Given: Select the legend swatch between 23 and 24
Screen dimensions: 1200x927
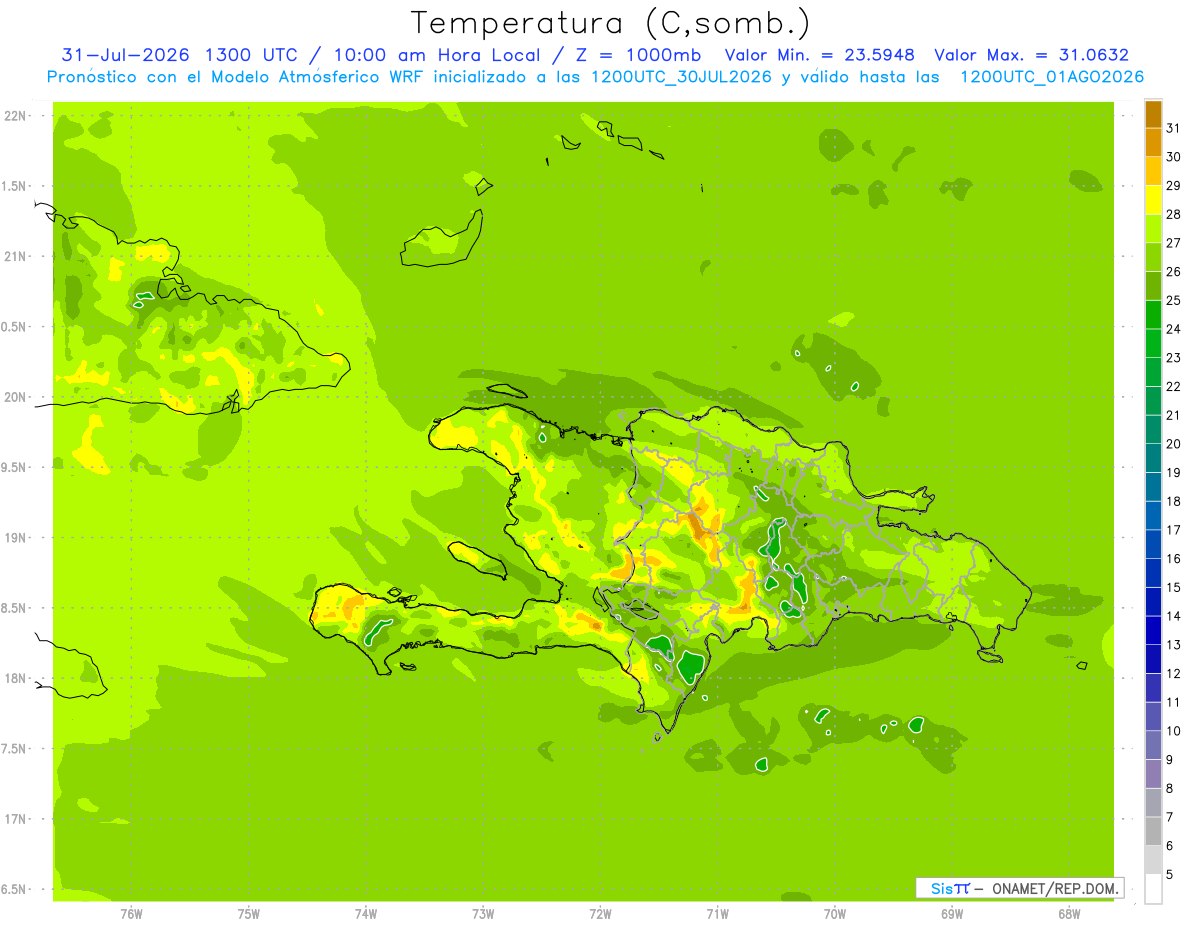Looking at the screenshot, I should coord(1153,343).
